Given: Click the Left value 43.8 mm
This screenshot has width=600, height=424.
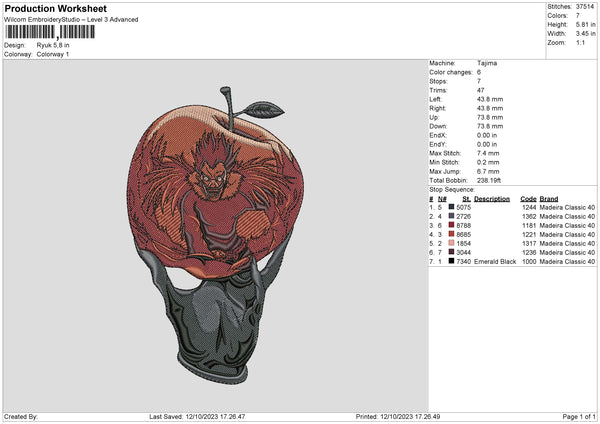Looking at the screenshot, I should [x=490, y=99].
